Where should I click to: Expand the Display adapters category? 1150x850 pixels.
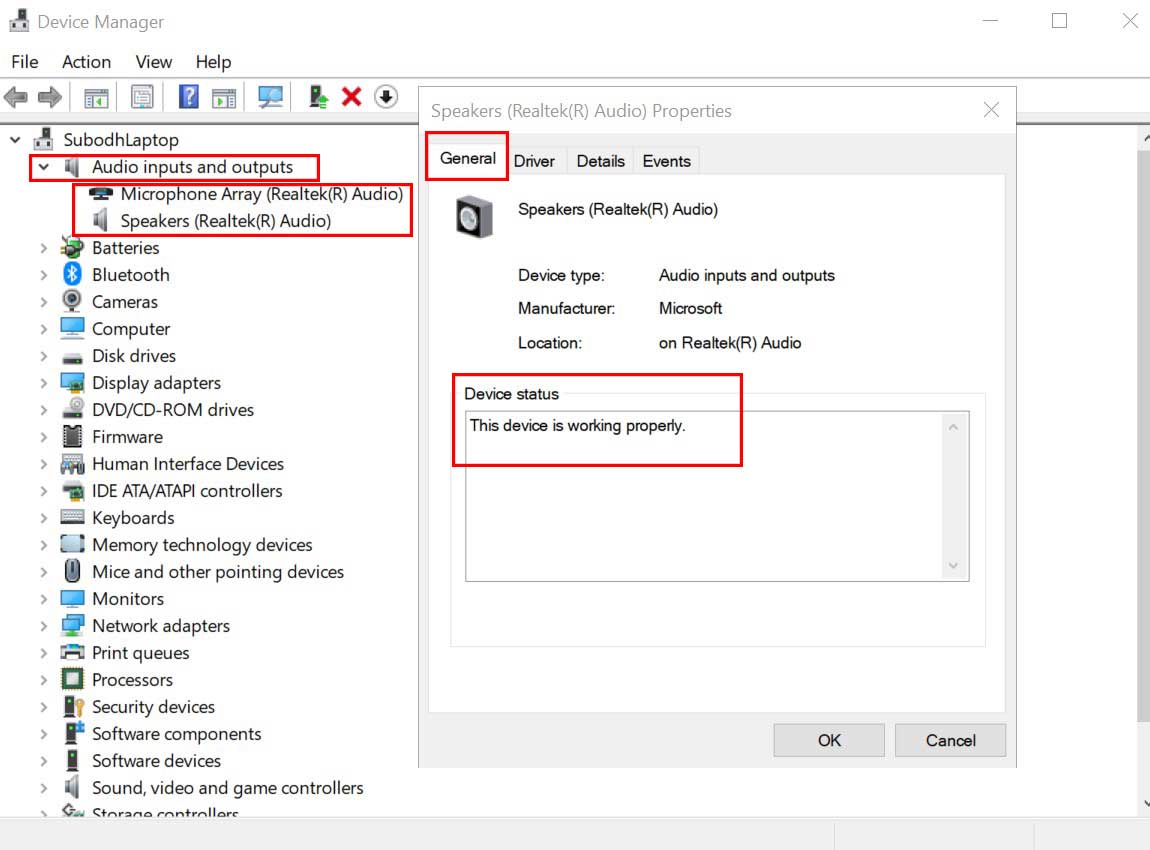[x=43, y=382]
